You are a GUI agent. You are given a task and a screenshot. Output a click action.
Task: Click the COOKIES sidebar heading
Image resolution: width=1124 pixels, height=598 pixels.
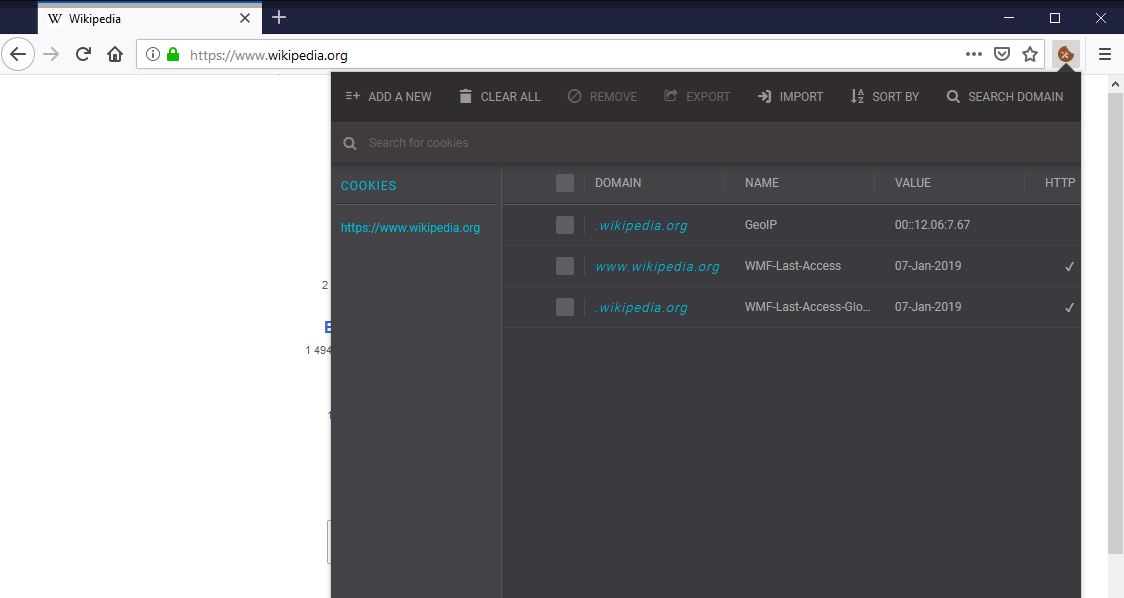click(x=368, y=186)
